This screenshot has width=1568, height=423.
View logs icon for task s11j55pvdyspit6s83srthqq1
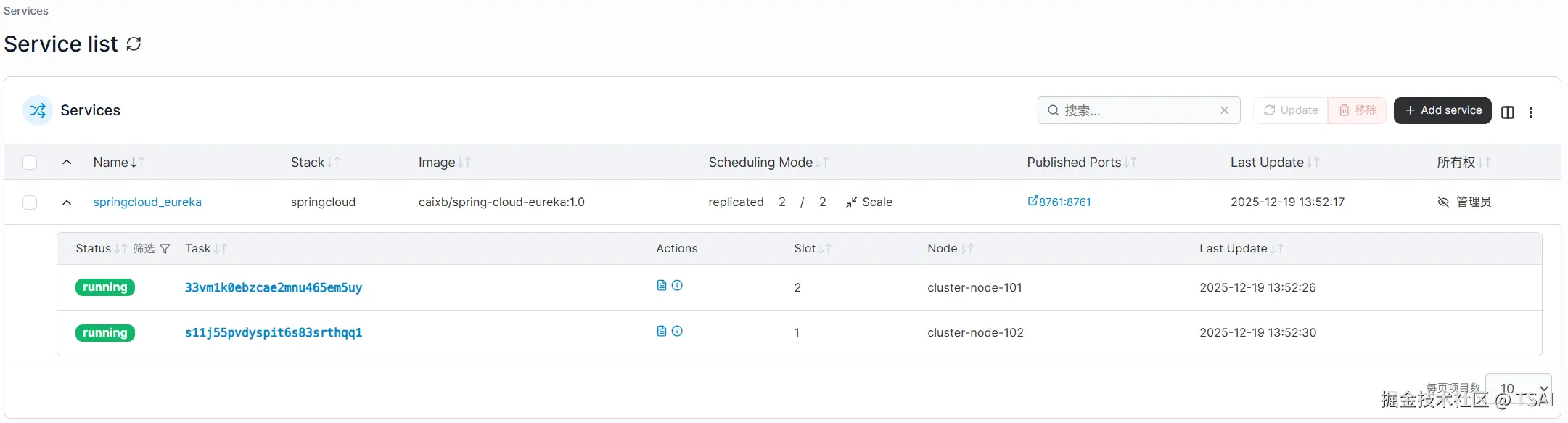pos(661,332)
